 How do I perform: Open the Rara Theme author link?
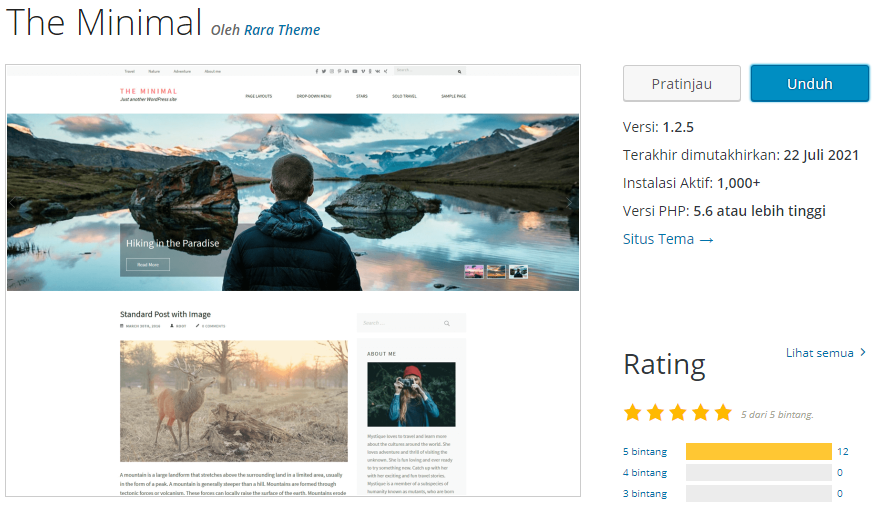tap(282, 30)
